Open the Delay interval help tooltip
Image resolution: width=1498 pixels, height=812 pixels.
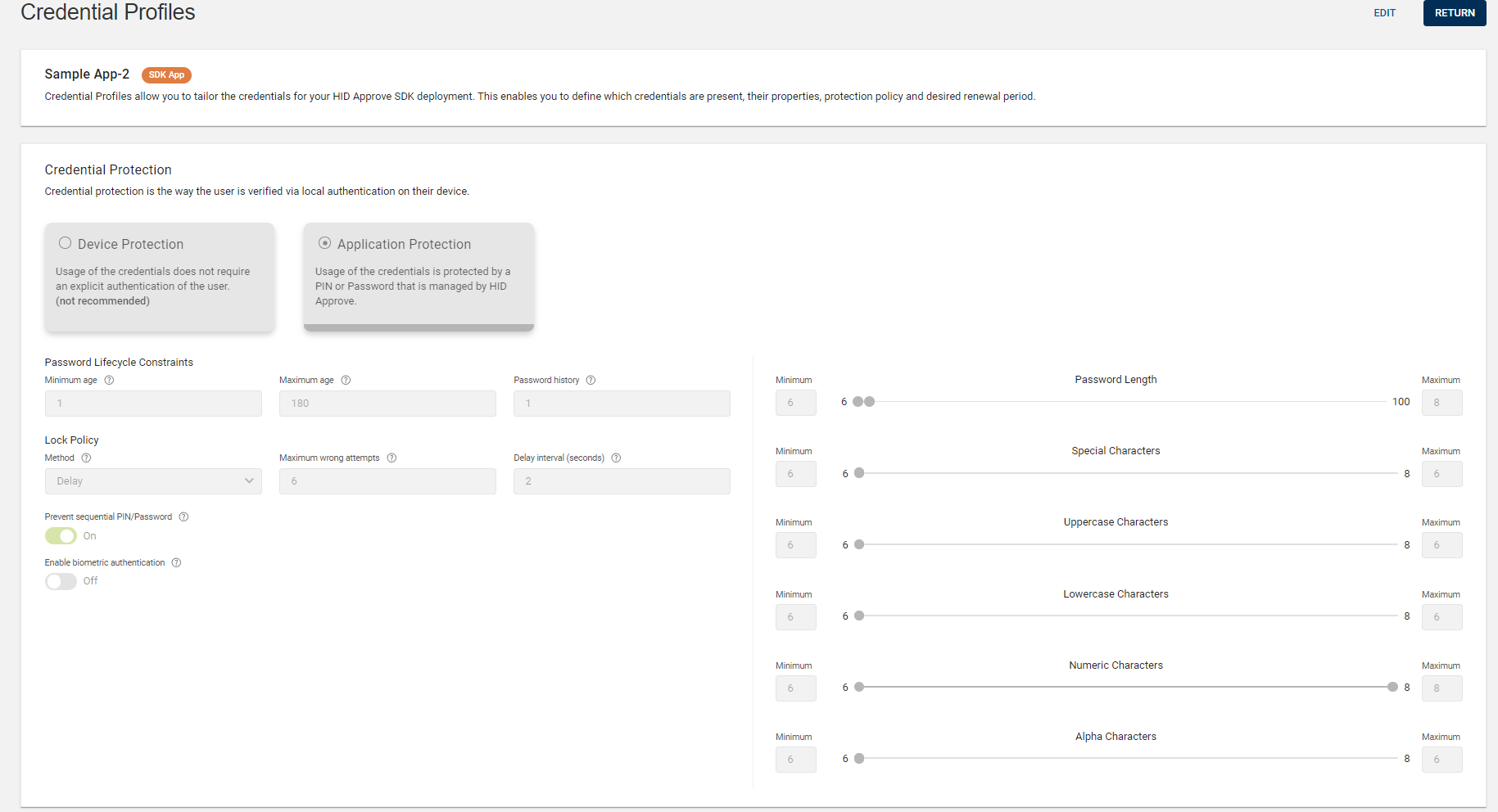point(616,458)
